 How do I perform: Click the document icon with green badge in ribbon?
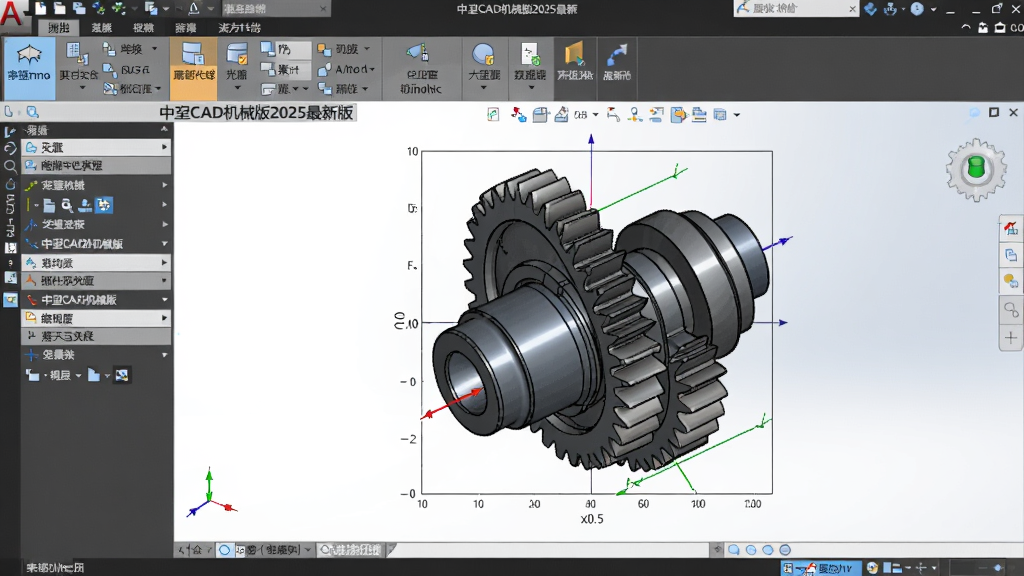tap(530, 54)
